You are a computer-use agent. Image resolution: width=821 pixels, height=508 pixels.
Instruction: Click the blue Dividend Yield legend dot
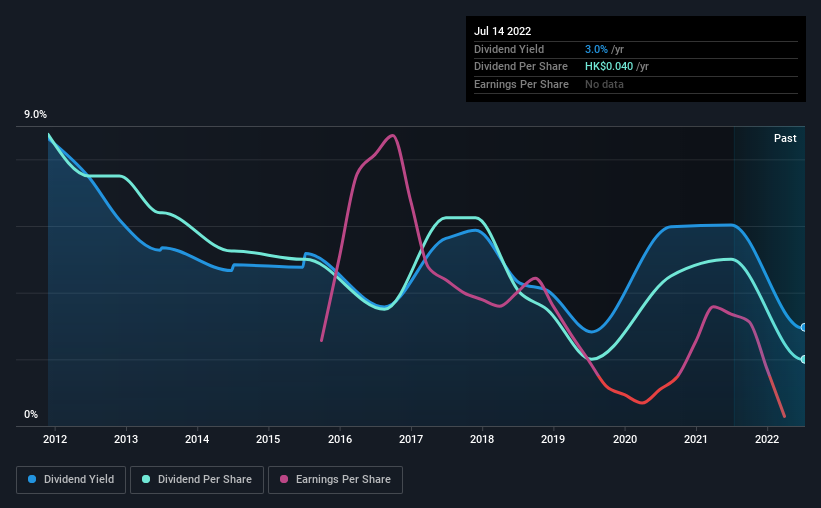point(32,479)
